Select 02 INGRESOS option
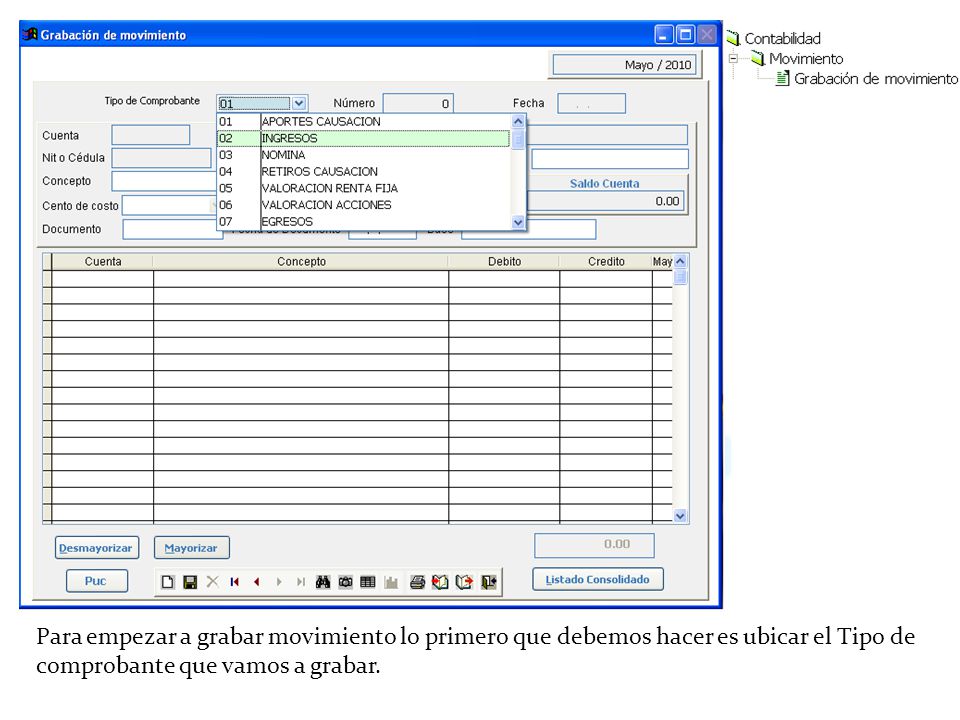The height and width of the screenshot is (720, 960). pos(364,138)
